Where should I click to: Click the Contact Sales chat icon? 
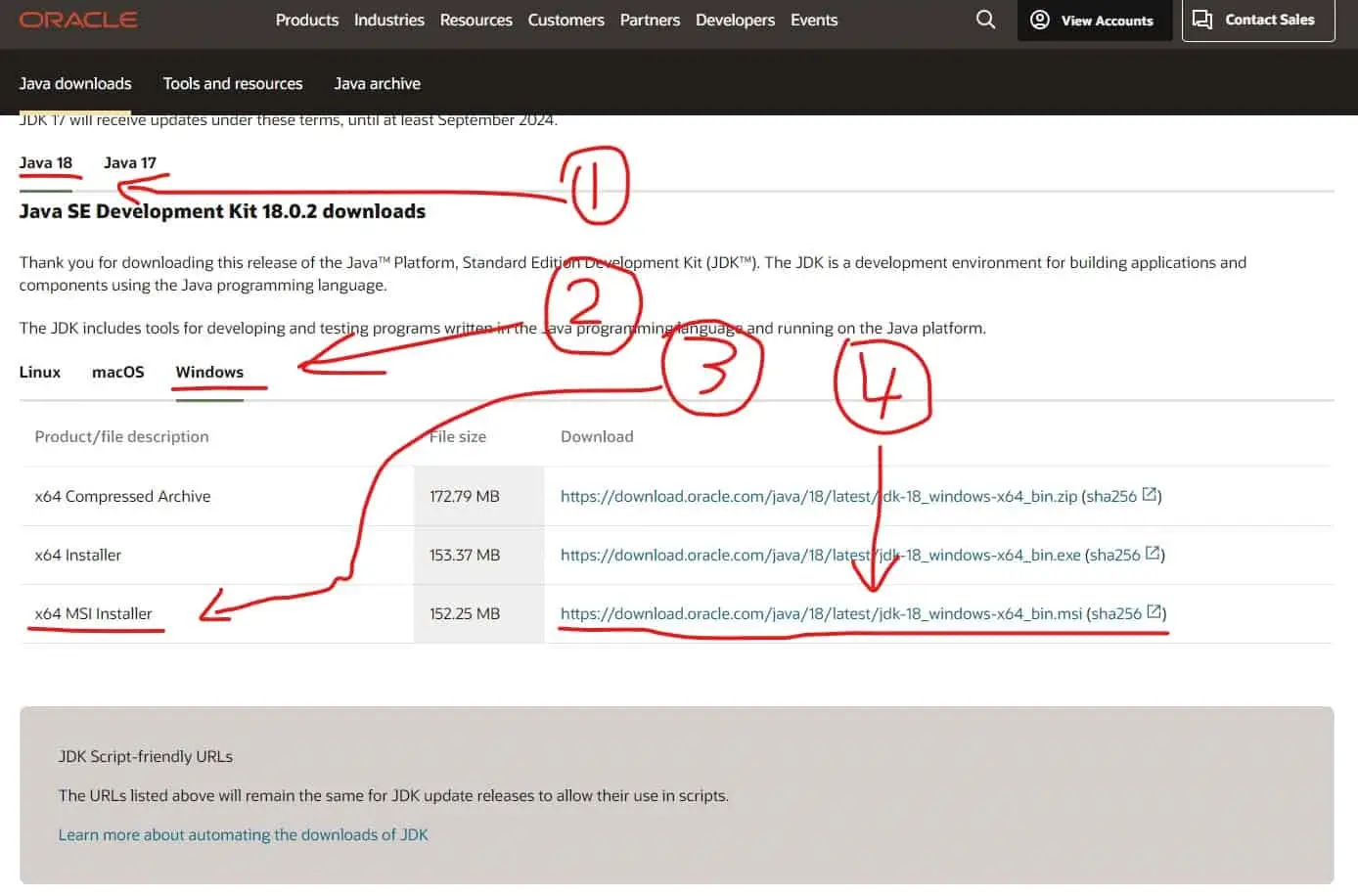point(1202,20)
